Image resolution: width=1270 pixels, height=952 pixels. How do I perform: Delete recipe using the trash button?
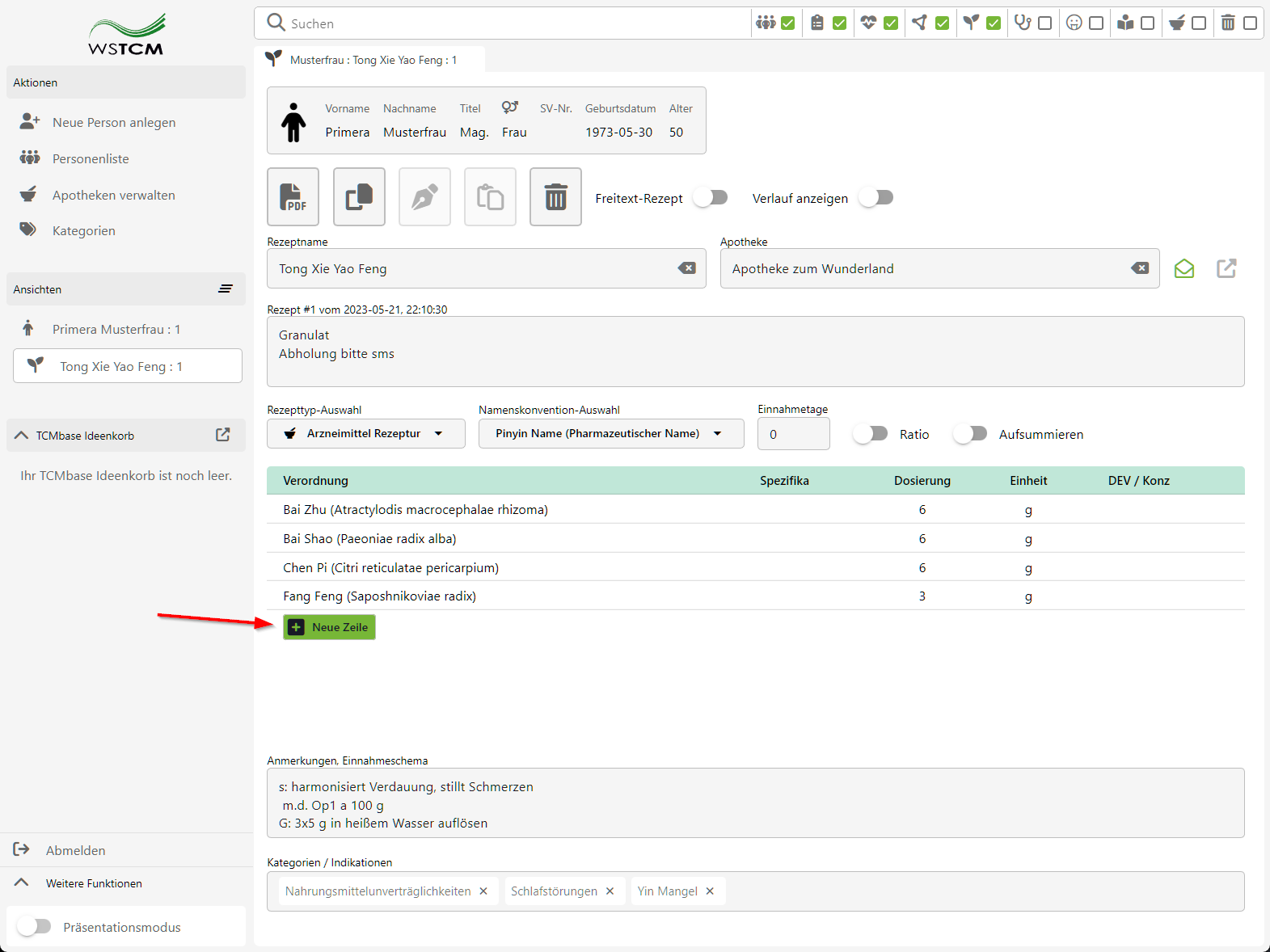[x=555, y=196]
